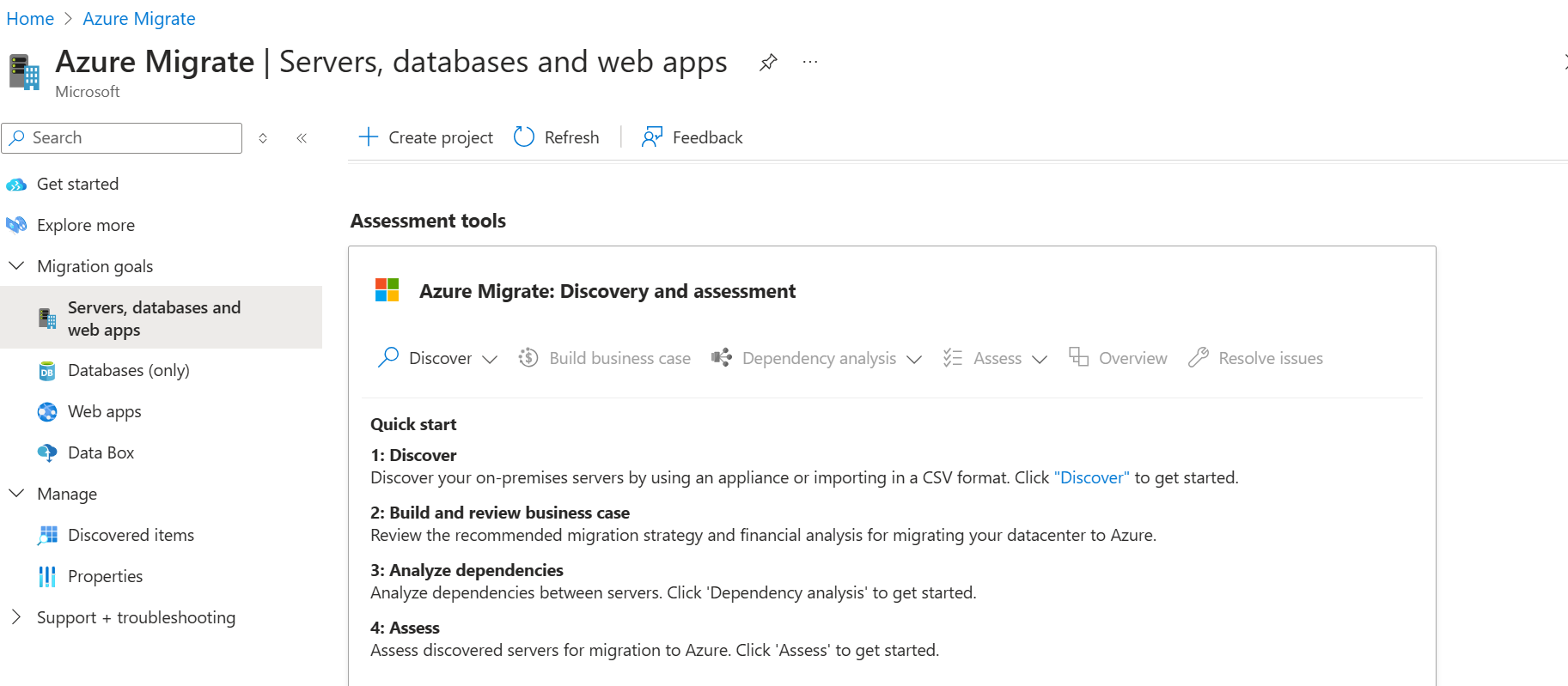This screenshot has height=686, width=1568.
Task: Click the Discover magnifier icon
Action: (388, 357)
